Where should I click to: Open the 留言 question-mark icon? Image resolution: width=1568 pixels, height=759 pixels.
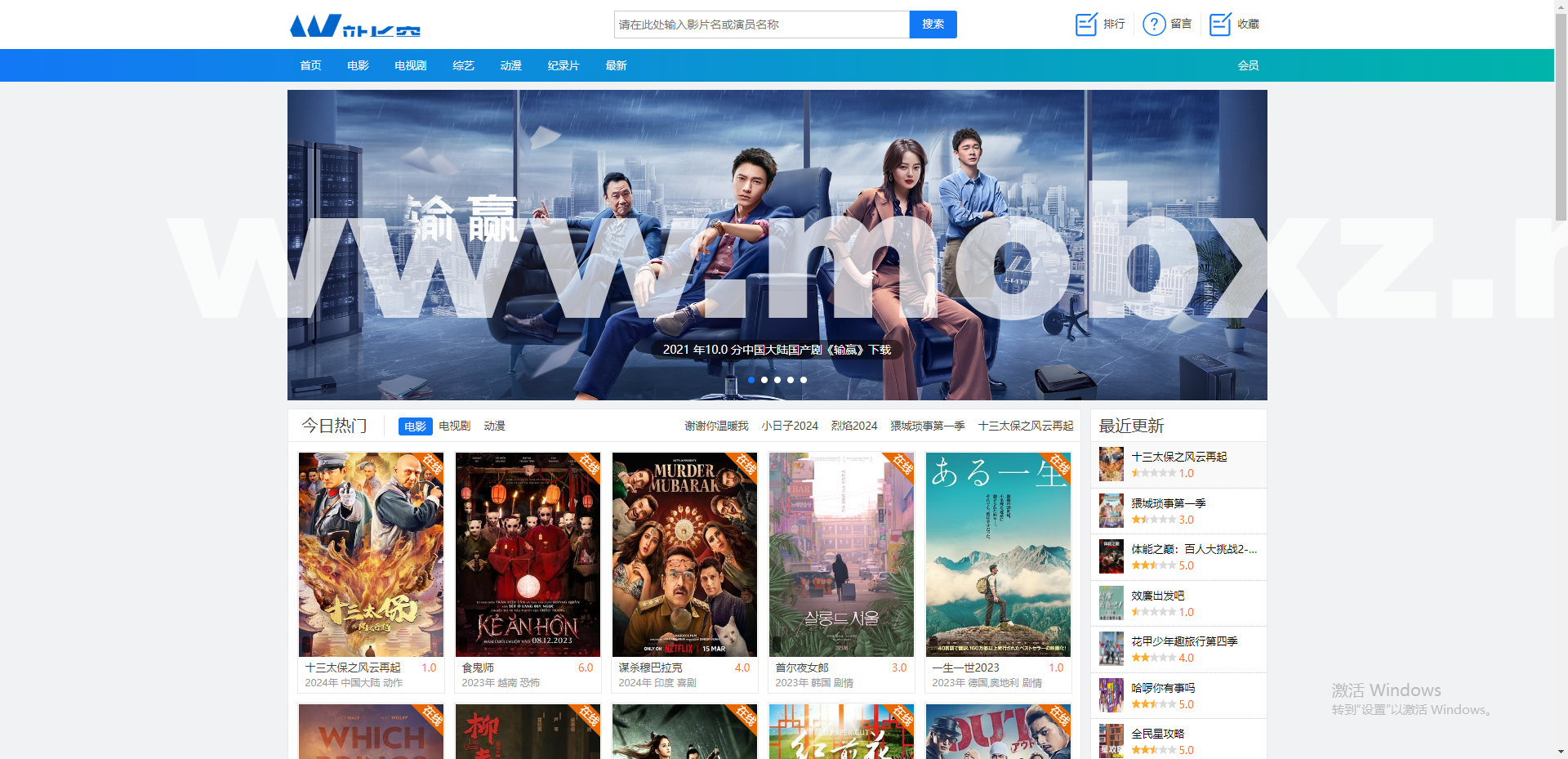tap(1153, 25)
